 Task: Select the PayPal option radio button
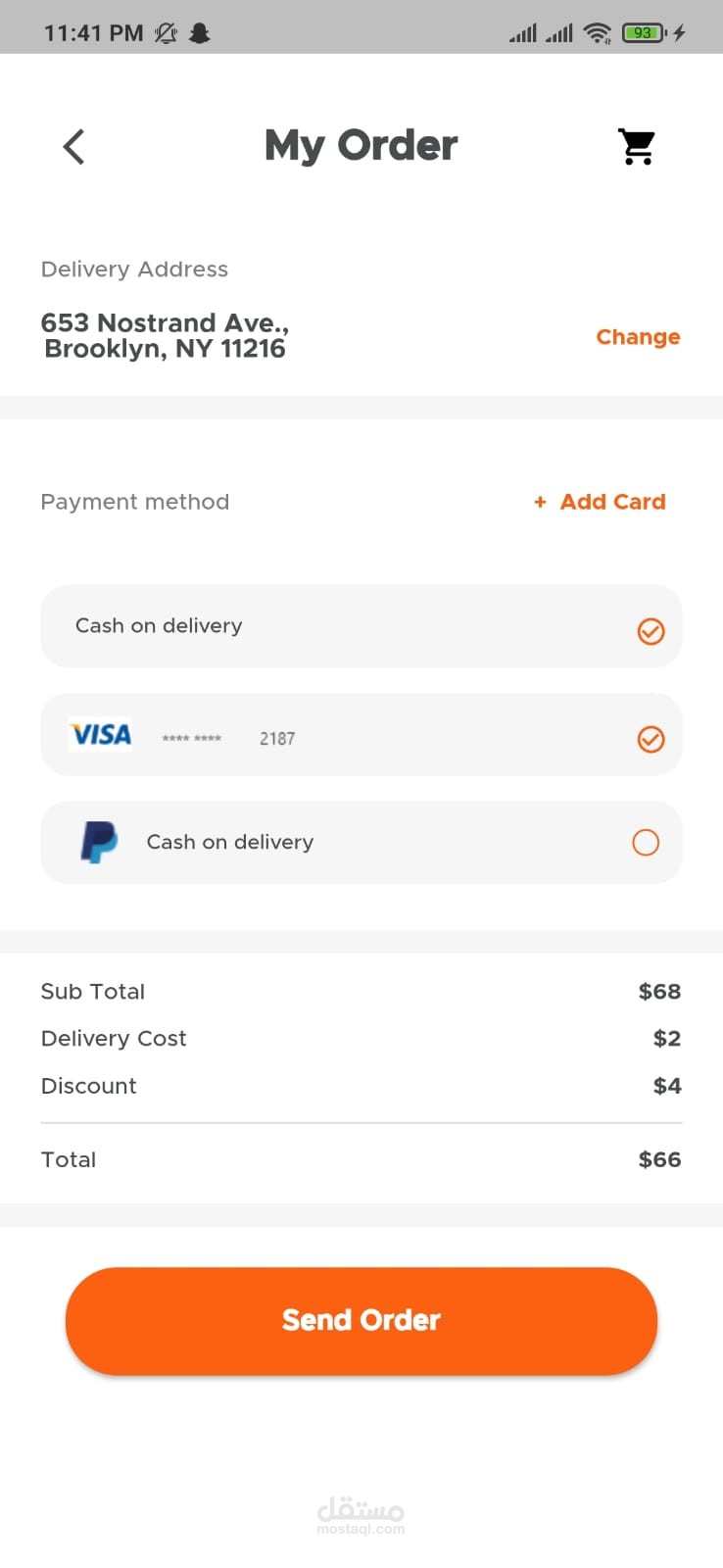(646, 842)
